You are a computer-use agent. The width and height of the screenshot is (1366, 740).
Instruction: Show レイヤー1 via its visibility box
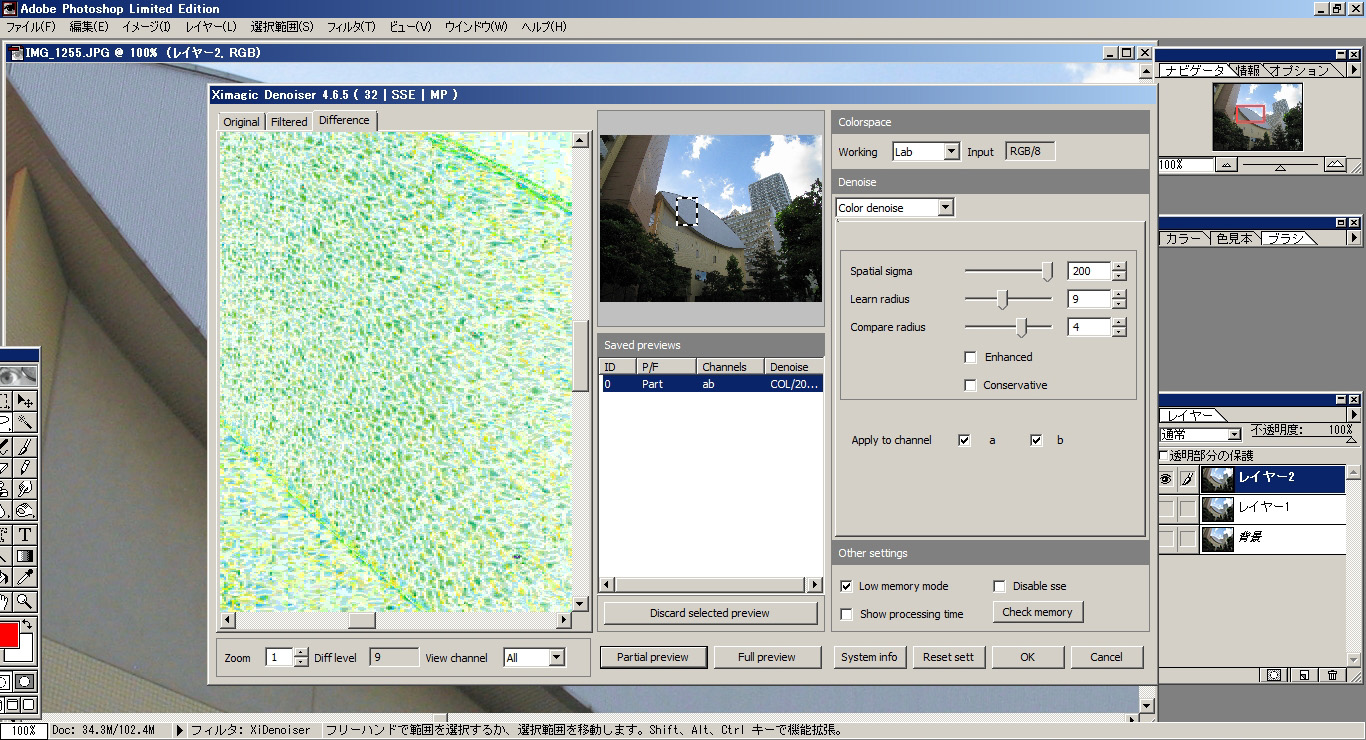click(1166, 509)
